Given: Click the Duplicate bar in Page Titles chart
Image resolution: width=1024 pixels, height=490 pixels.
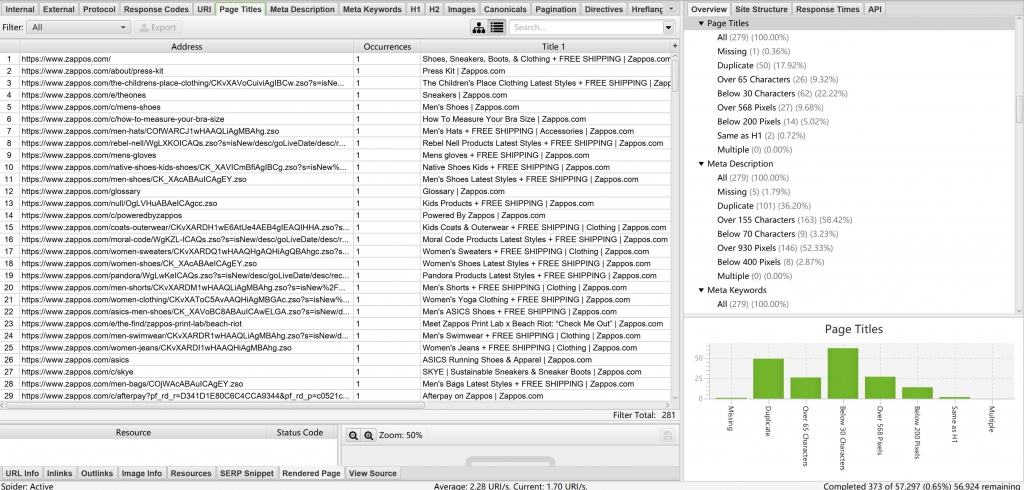Looking at the screenshot, I should point(768,378).
